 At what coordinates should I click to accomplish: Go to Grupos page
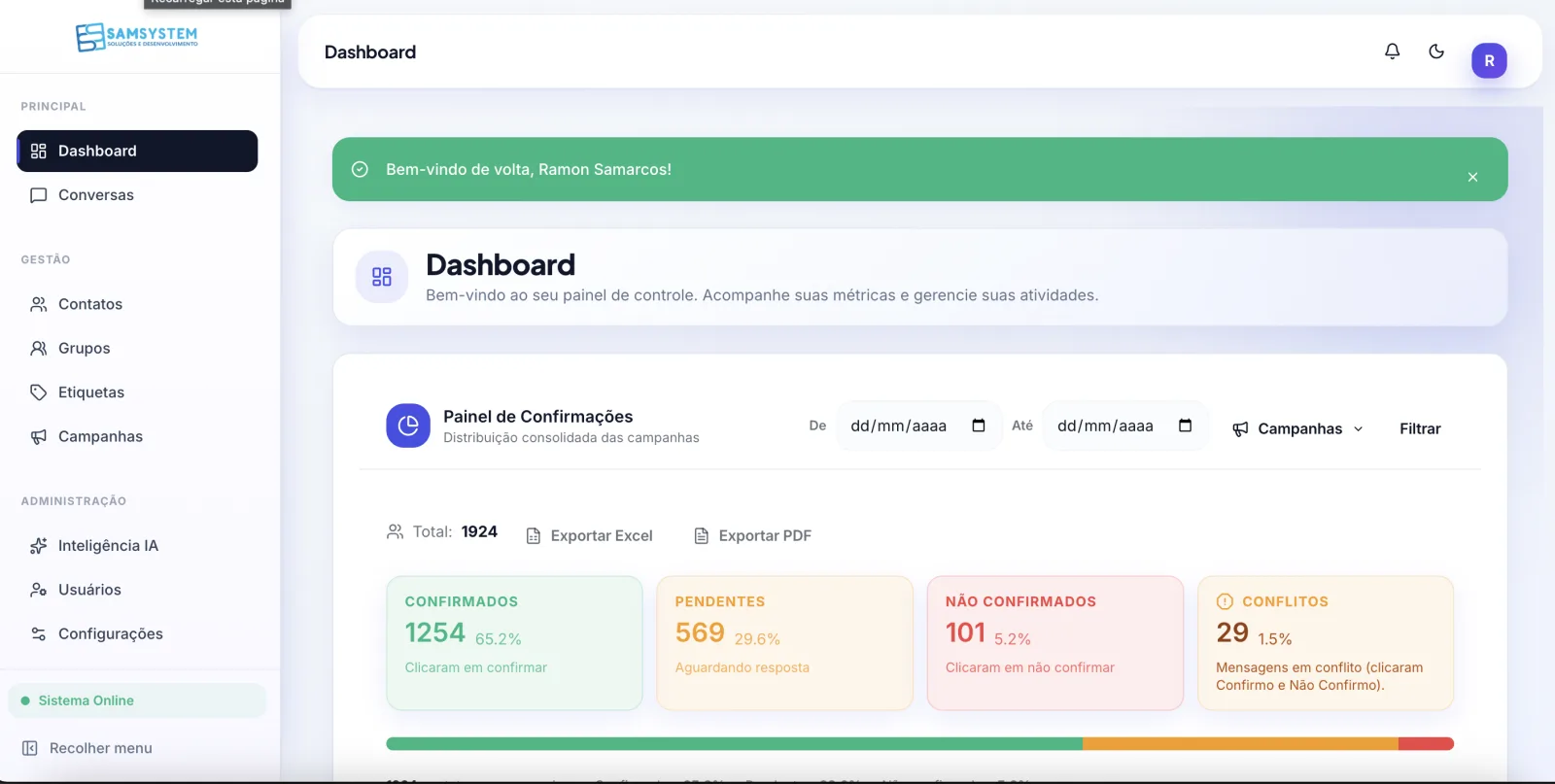pyautogui.click(x=137, y=348)
